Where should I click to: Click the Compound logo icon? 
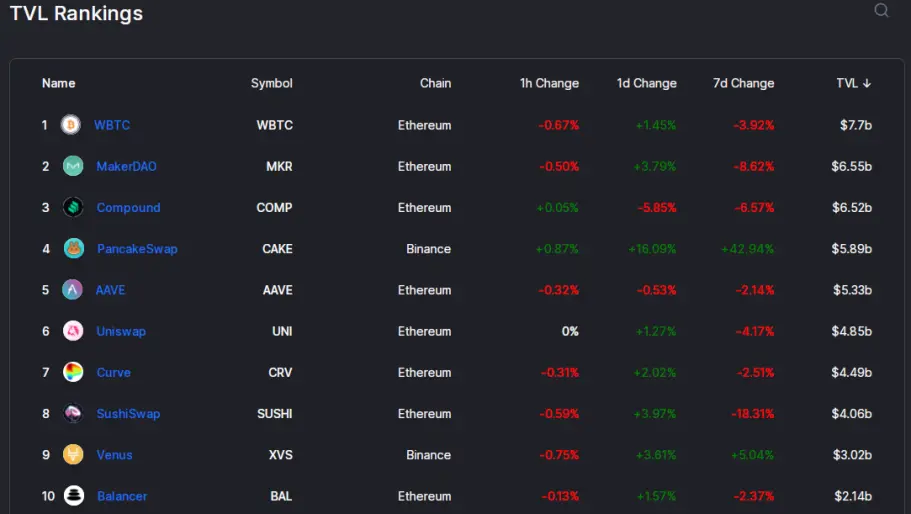[73, 207]
